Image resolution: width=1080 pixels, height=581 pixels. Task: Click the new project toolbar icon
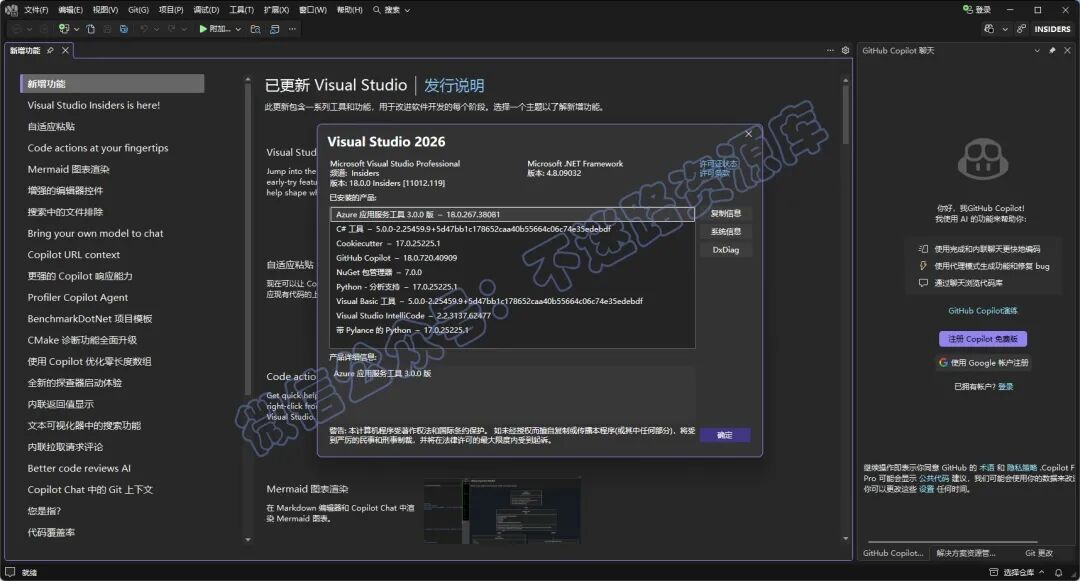64,29
